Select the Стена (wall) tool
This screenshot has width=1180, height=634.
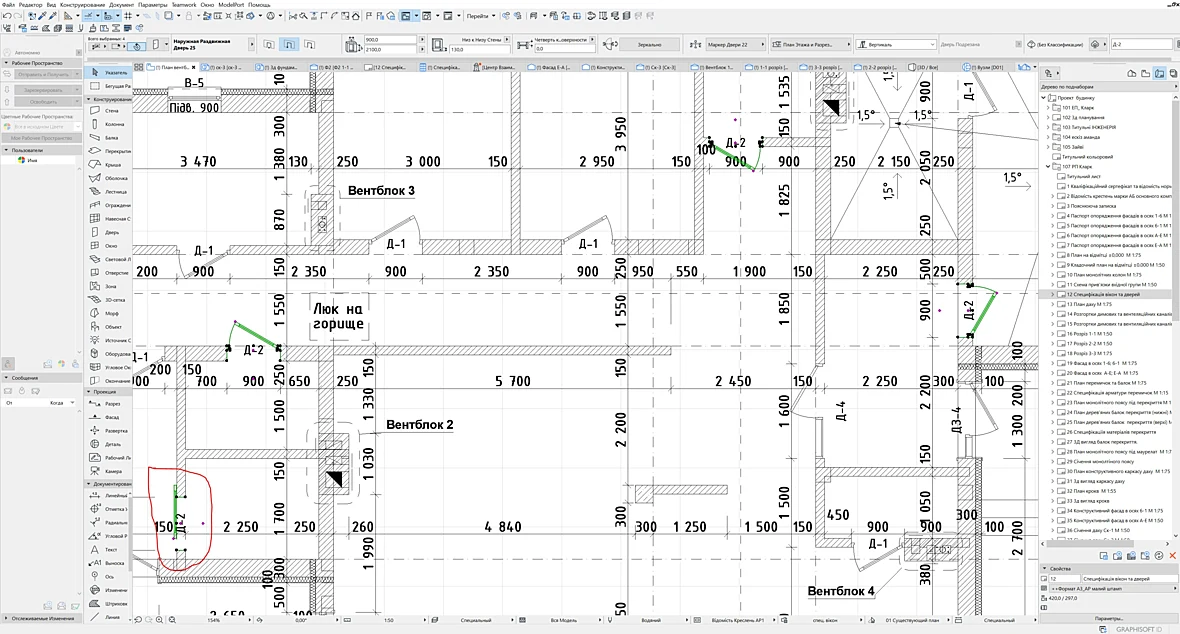[109, 111]
